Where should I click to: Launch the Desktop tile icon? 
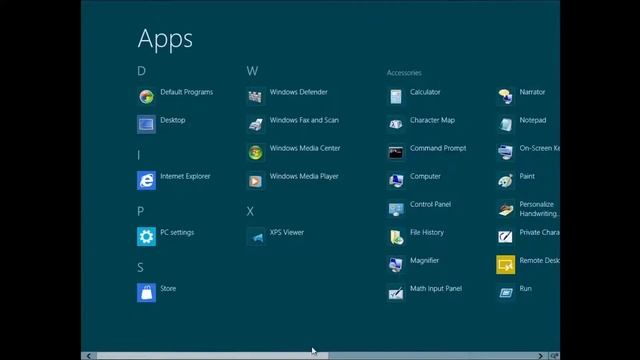tap(146, 124)
